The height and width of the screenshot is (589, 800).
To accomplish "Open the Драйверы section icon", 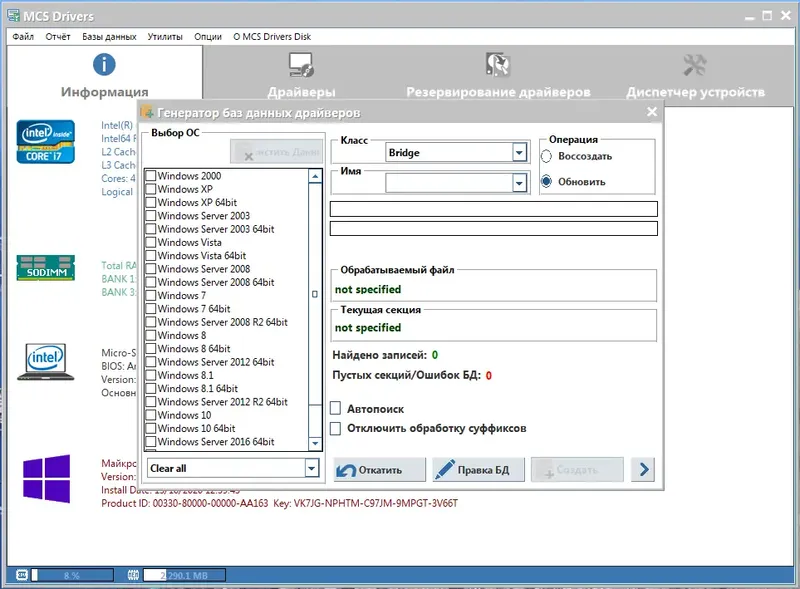I will click(x=302, y=65).
